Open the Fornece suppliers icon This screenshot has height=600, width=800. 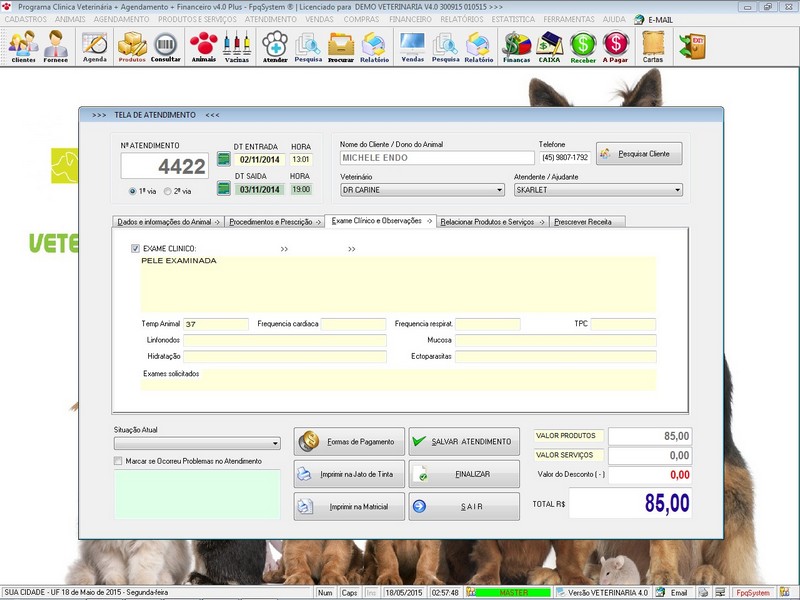56,46
